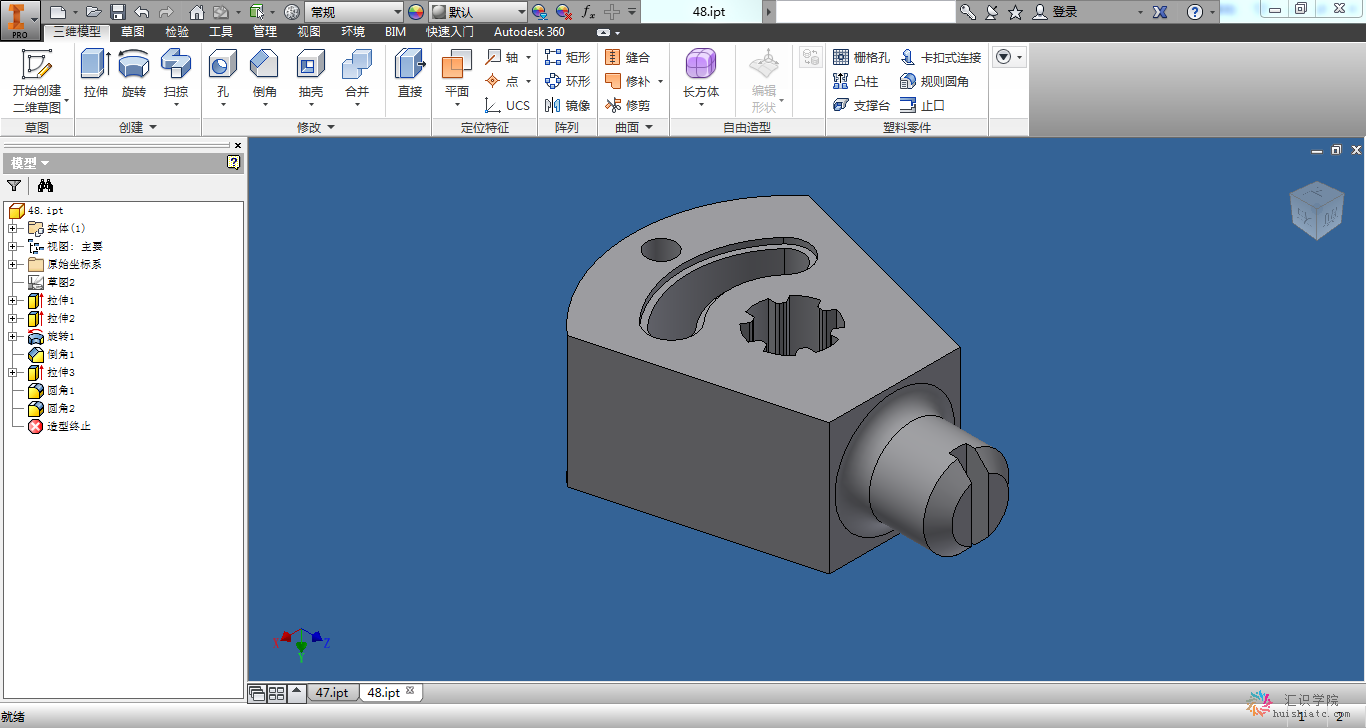Select the Rule Fillet (规则圆角) tool
Viewport: 1366px width, 728px height.
pyautogui.click(x=935, y=81)
